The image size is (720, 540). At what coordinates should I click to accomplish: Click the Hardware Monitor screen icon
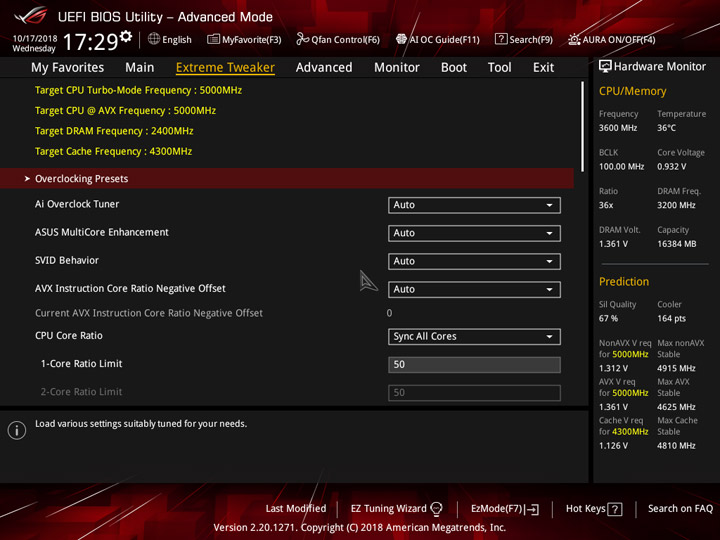tap(605, 66)
